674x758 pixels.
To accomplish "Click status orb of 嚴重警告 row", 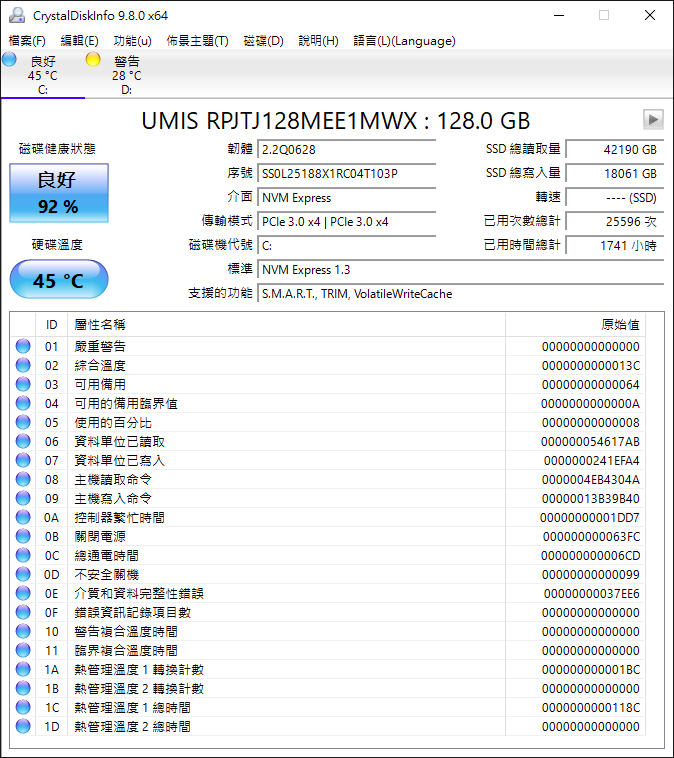I will (23, 346).
